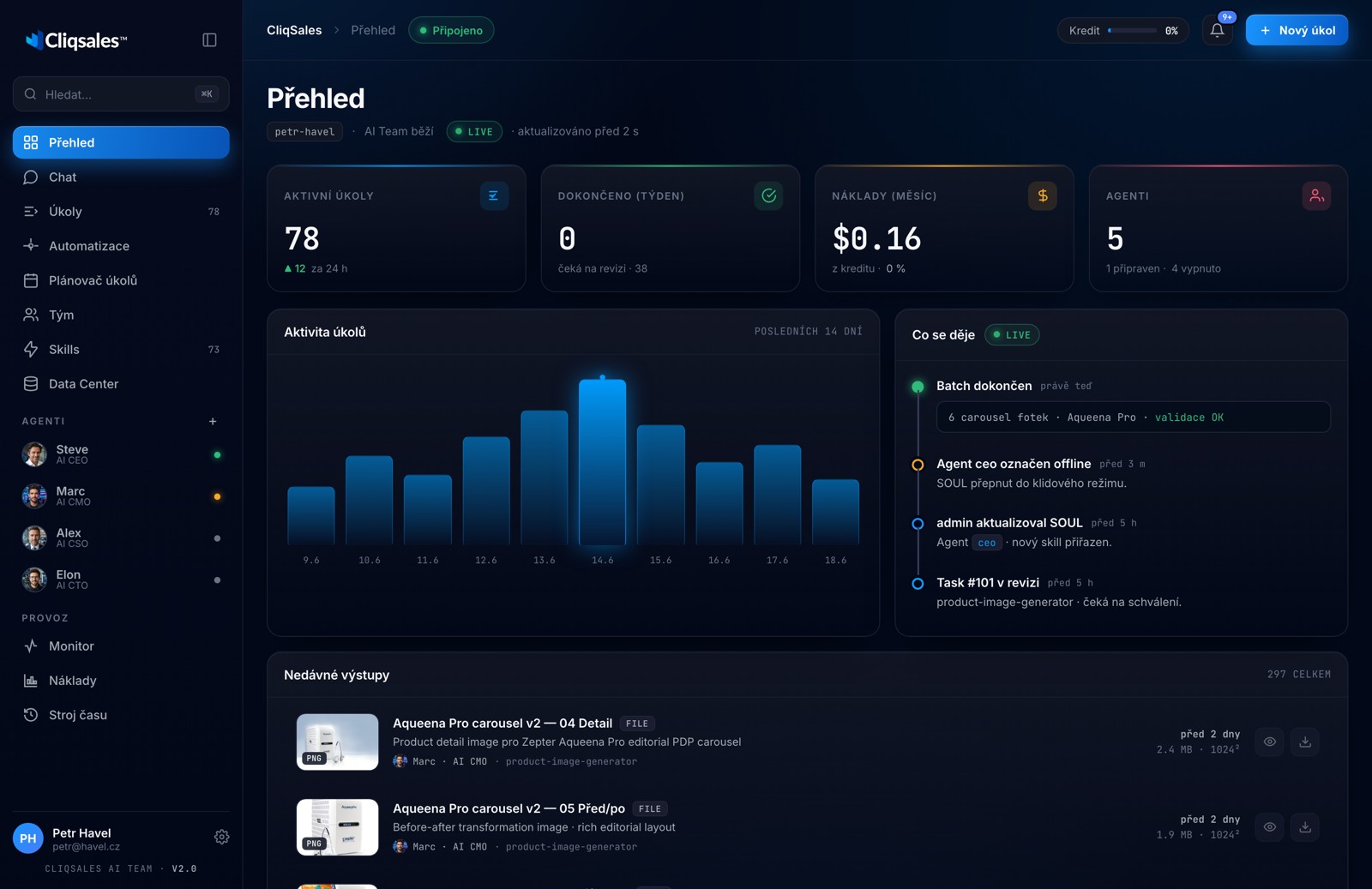Viewport: 1372px width, 889px height.
Task: Click the Aktivní úkoly card icon
Action: pyautogui.click(x=494, y=195)
